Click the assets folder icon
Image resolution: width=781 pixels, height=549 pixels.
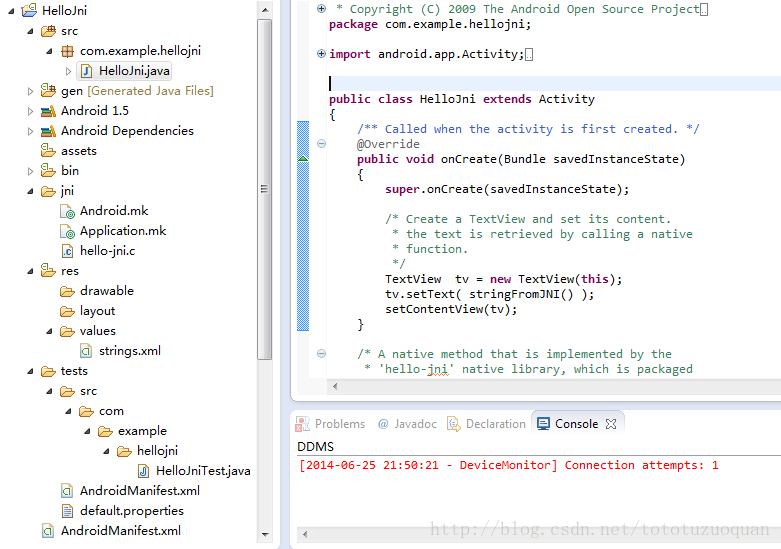[48, 150]
